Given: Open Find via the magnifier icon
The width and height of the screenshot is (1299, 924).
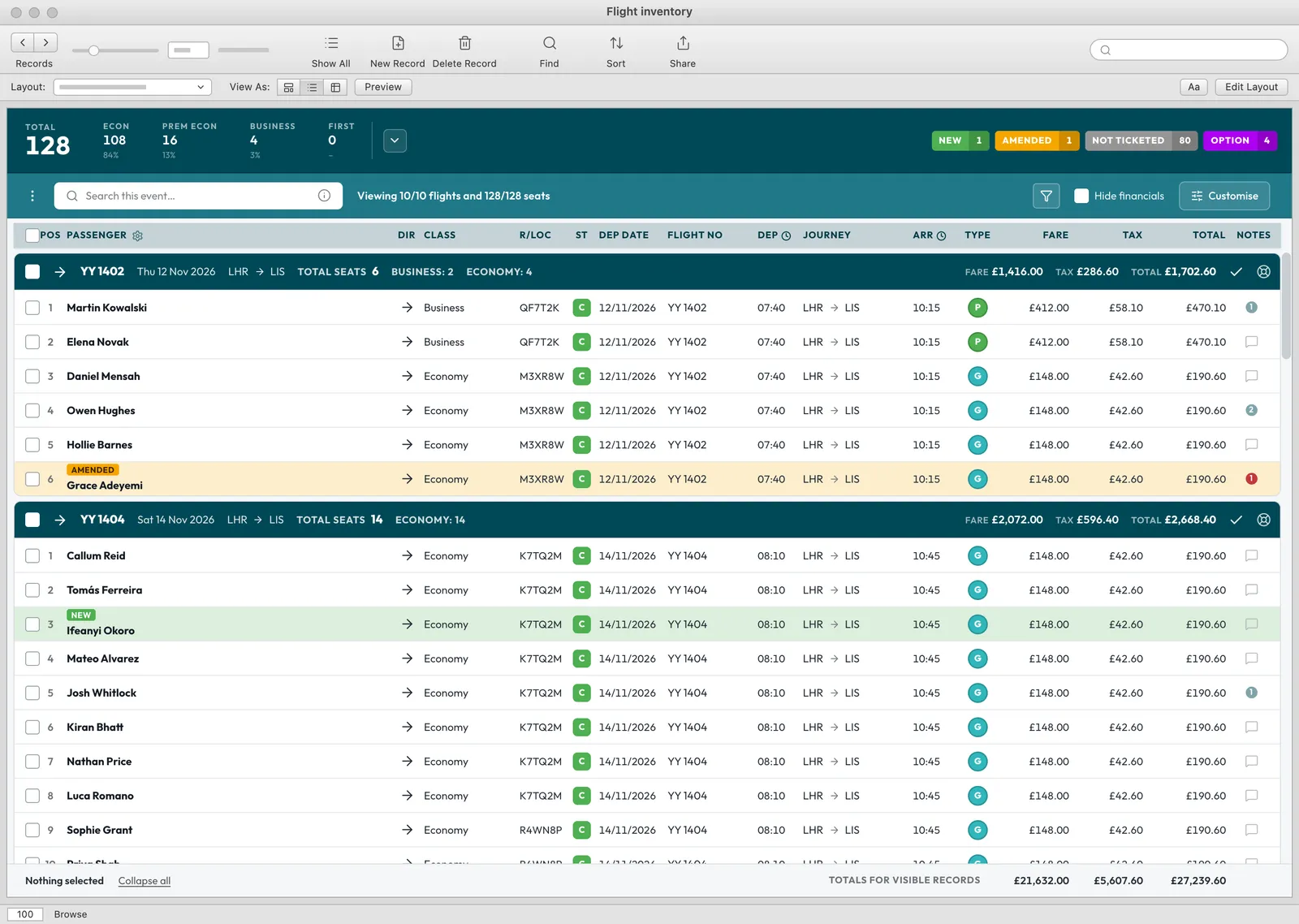Looking at the screenshot, I should tap(550, 43).
